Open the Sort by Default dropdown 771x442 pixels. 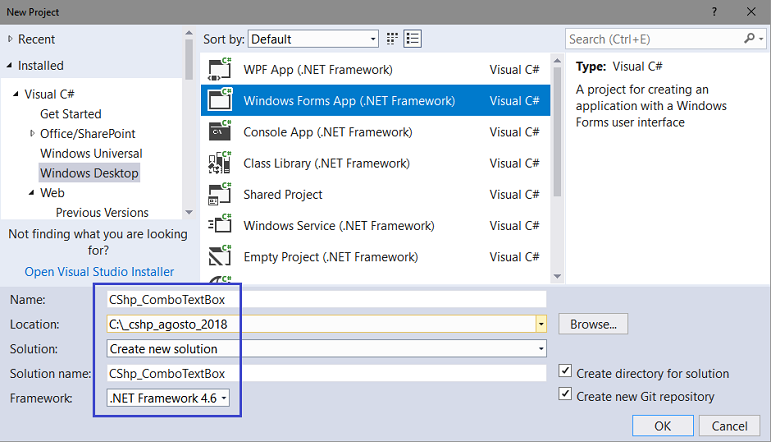tap(314, 39)
